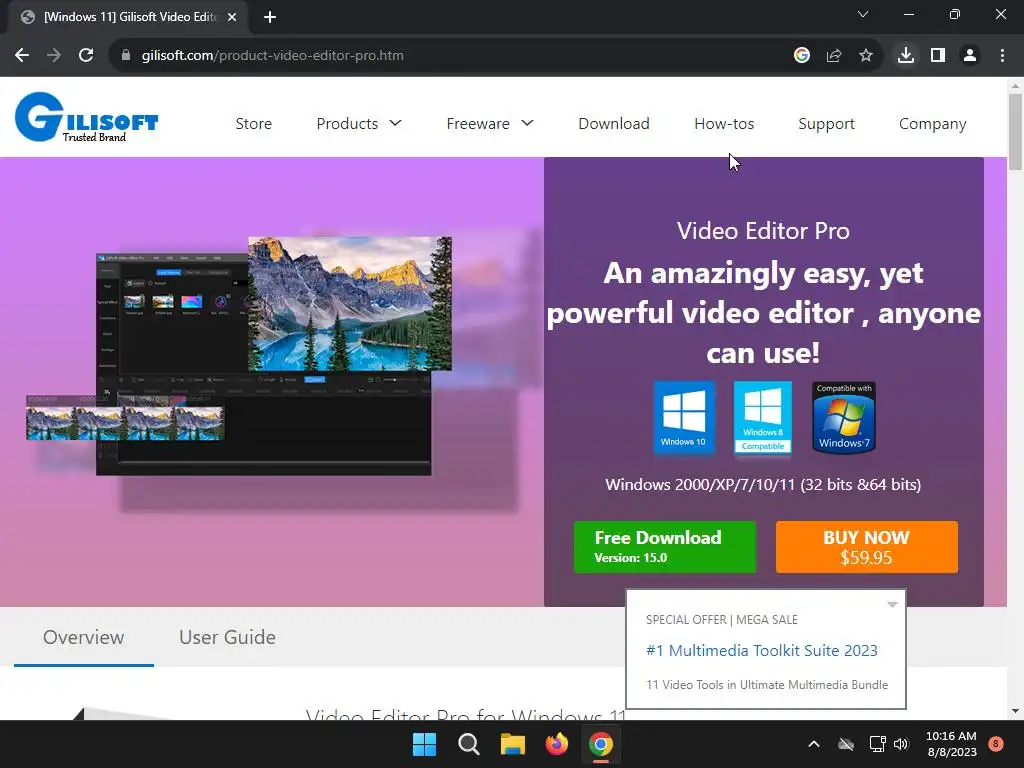This screenshot has height=768, width=1024.
Task: Click the video editor mountain preview image
Action: coord(349,304)
